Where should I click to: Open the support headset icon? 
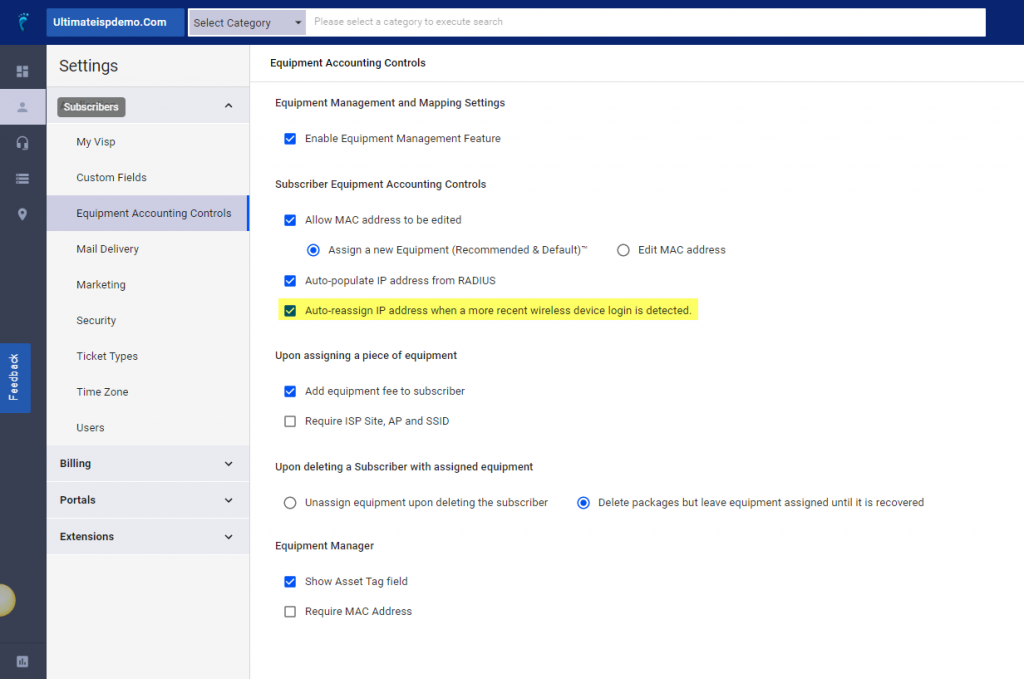(x=20, y=141)
